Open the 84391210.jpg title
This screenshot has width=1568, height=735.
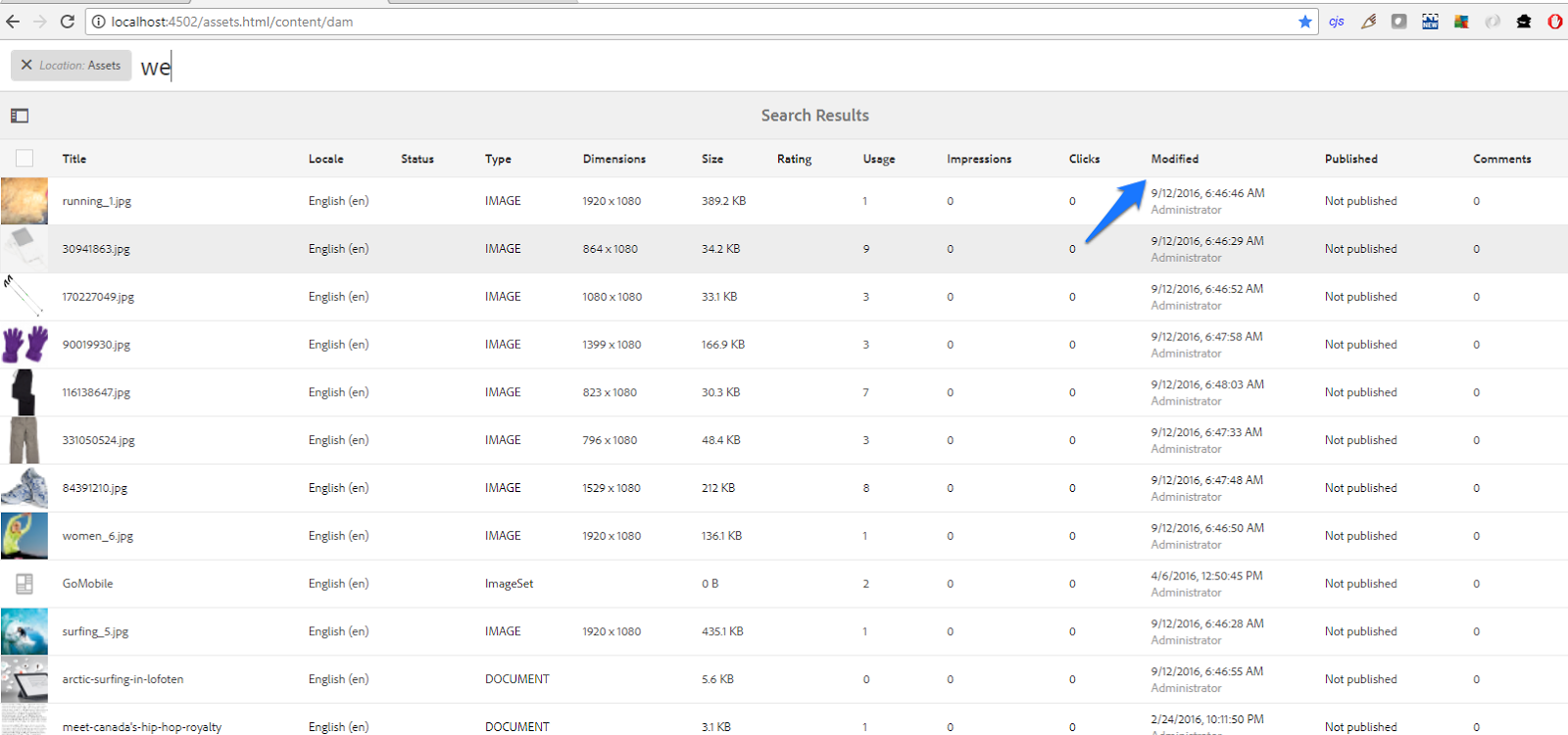pyautogui.click(x=95, y=488)
